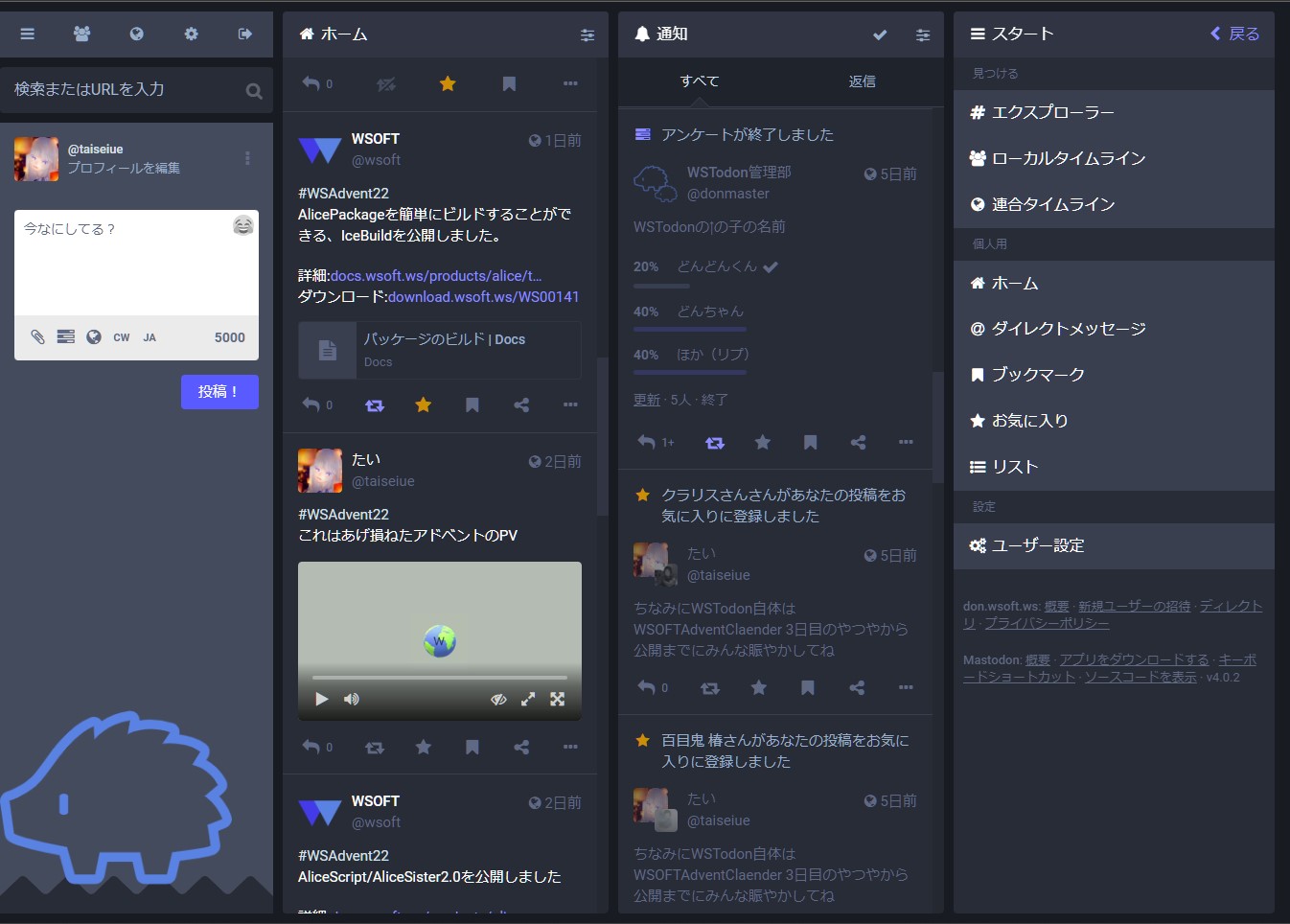The width and height of the screenshot is (1290, 924).
Task: Boost WSOFT's IceBuild announcement post
Action: [374, 404]
